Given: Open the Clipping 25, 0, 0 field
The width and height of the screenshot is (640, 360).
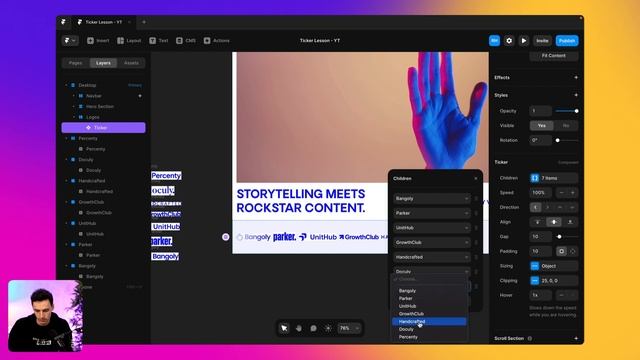Looking at the screenshot, I should (554, 281).
